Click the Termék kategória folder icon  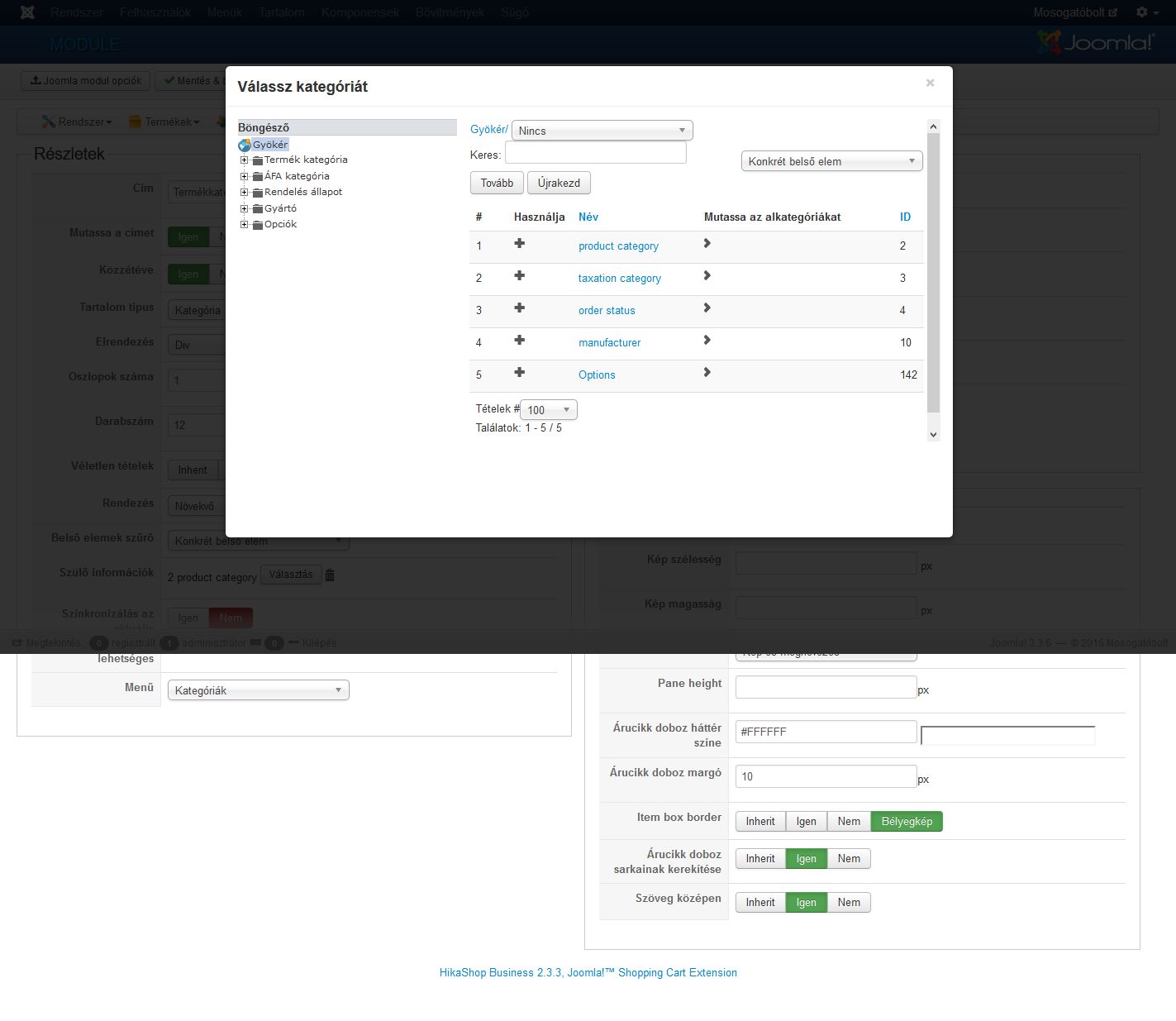258,160
